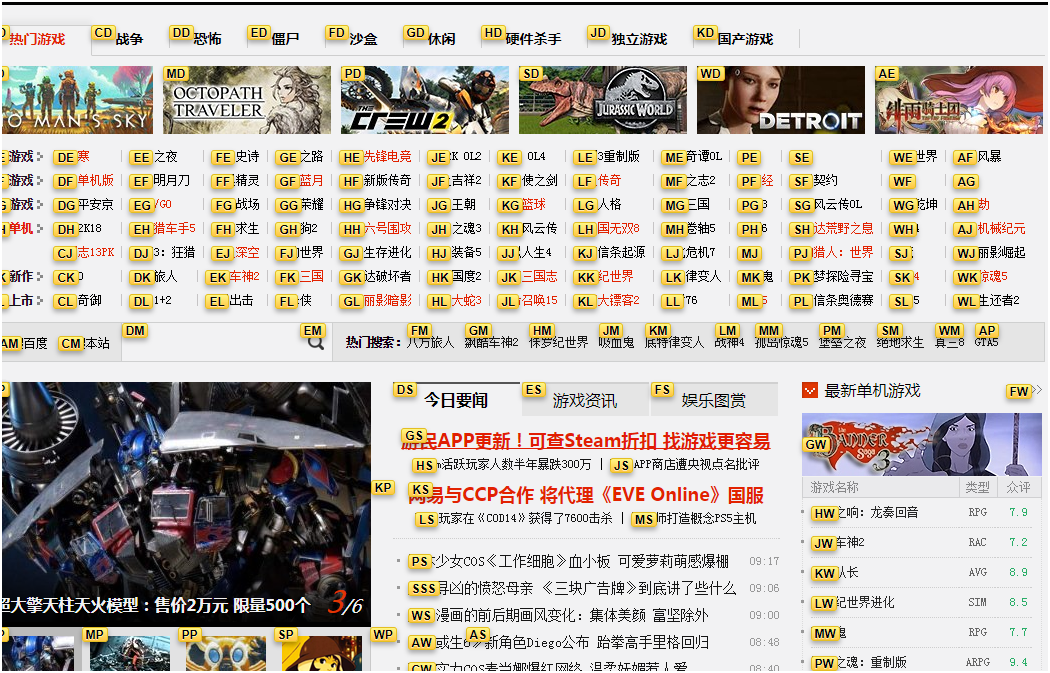Viewport: 1050px width, 673px height.
Task: Click the red icon before 最新单机游戏
Action: (x=810, y=390)
